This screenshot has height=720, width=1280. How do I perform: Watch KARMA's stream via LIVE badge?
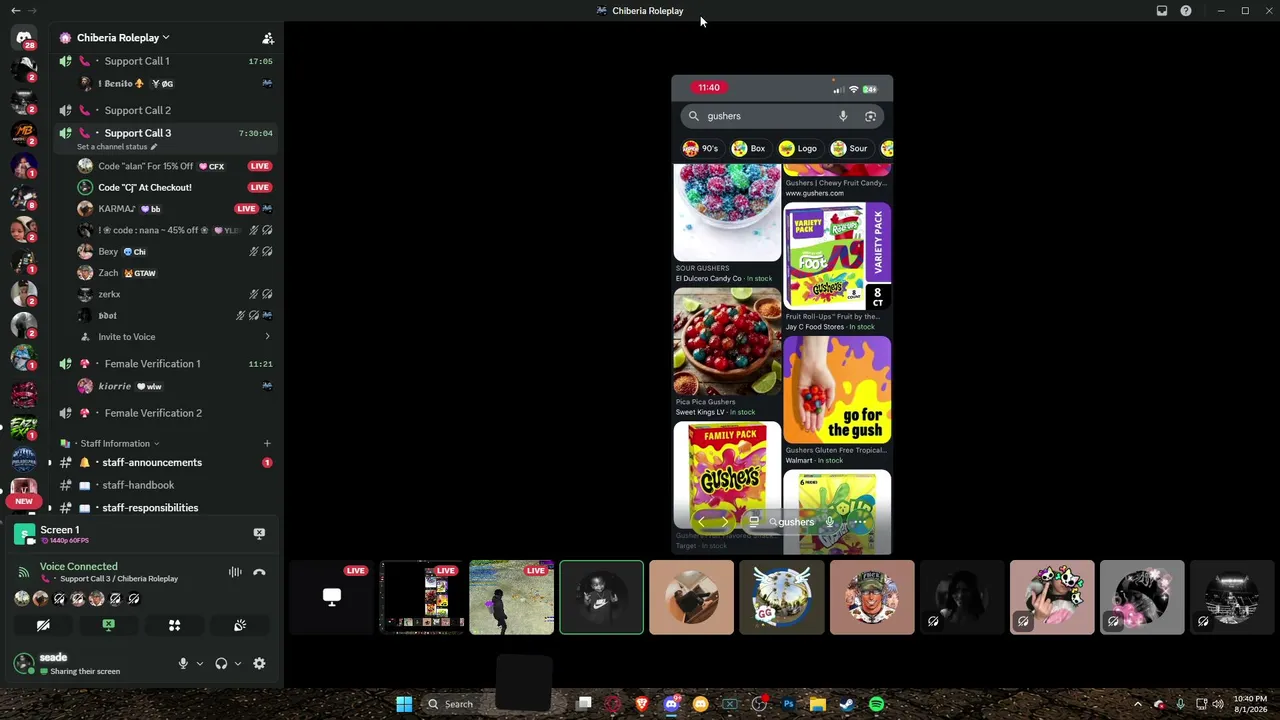click(x=246, y=209)
